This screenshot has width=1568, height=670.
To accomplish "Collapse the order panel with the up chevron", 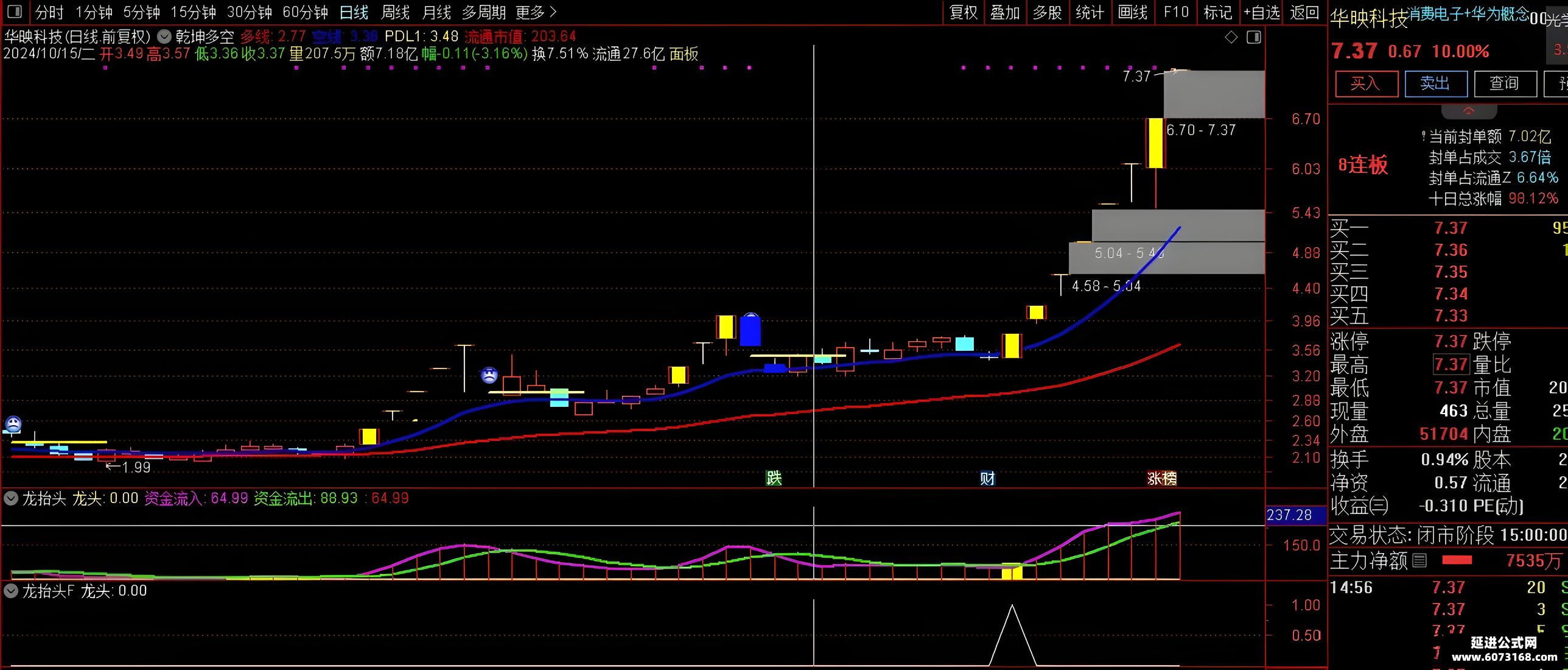I will [1469, 111].
